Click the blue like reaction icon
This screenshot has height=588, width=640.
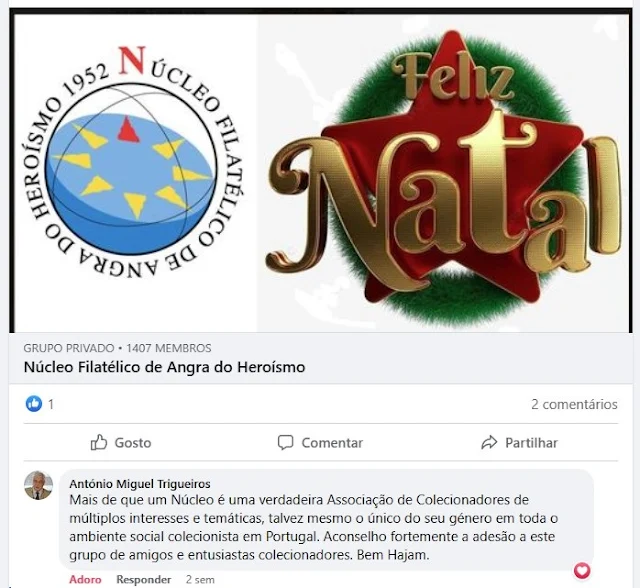click(x=34, y=404)
